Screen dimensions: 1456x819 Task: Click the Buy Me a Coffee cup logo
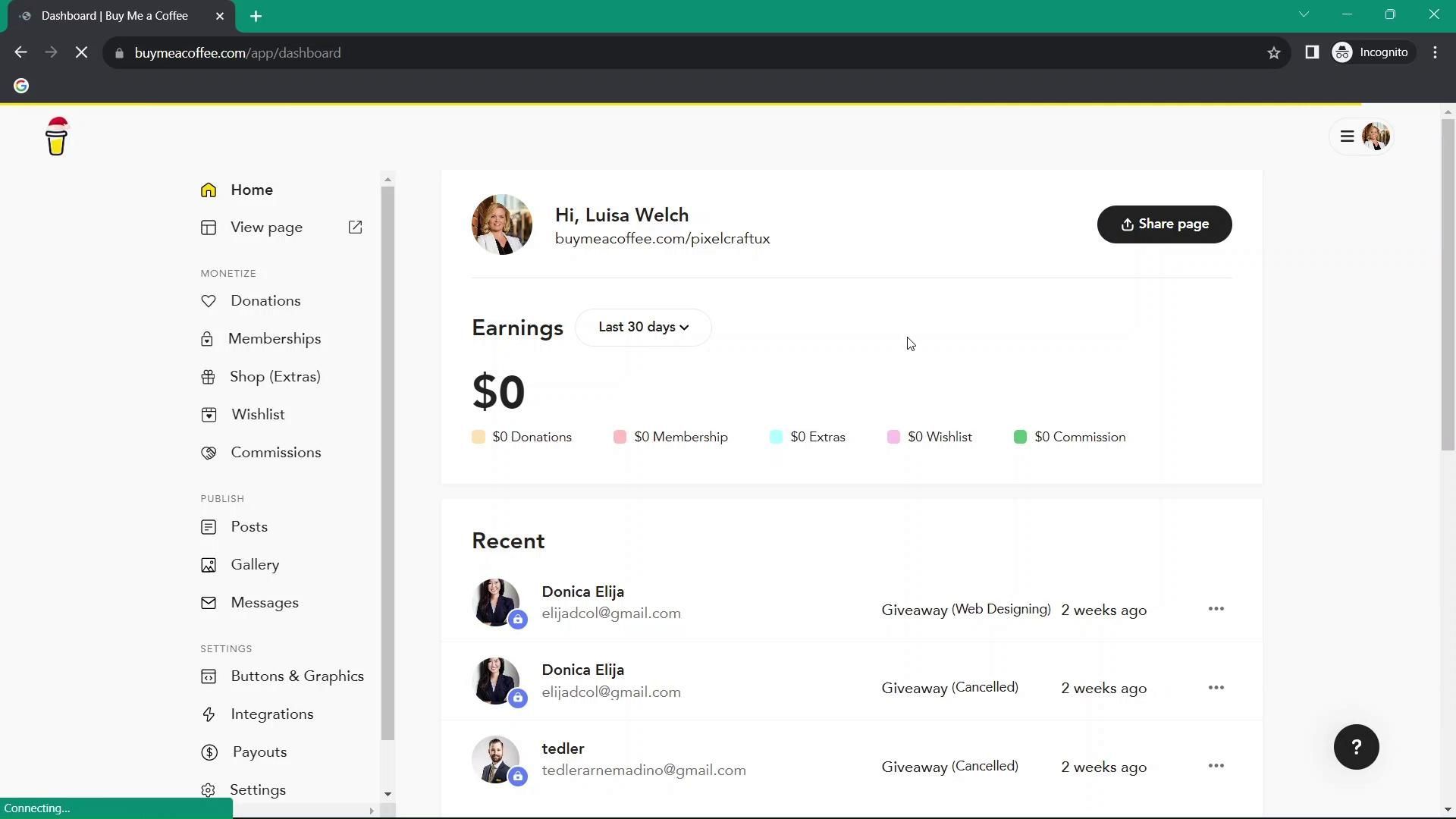pyautogui.click(x=57, y=137)
